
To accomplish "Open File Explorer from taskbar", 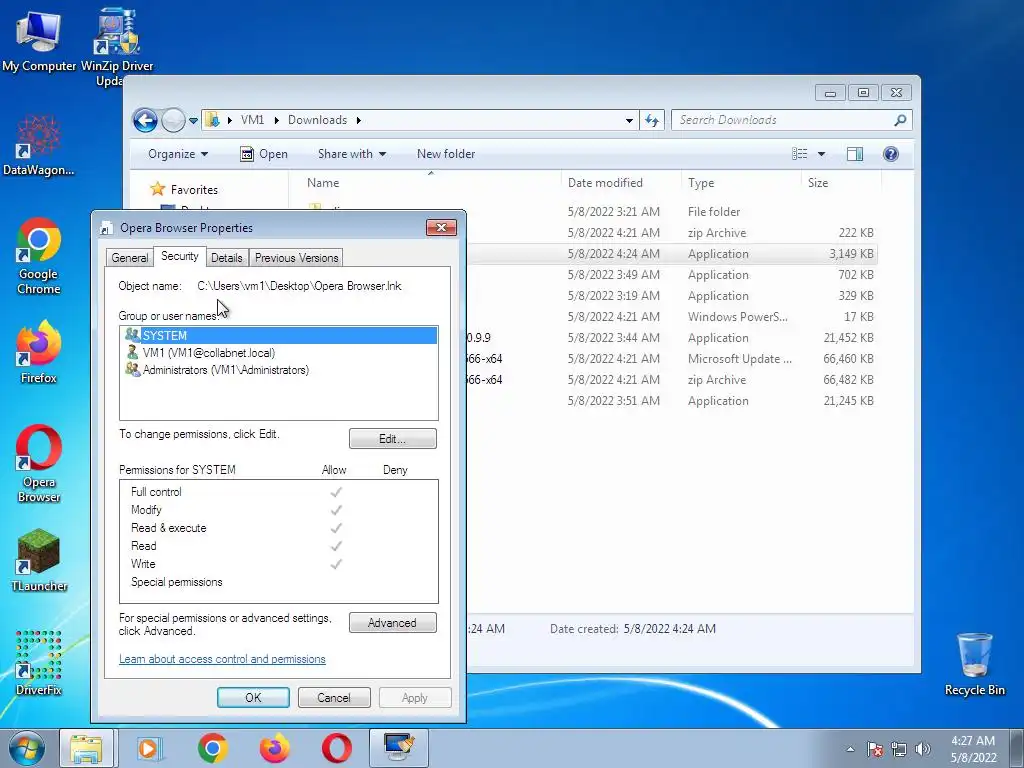I will tap(86, 748).
